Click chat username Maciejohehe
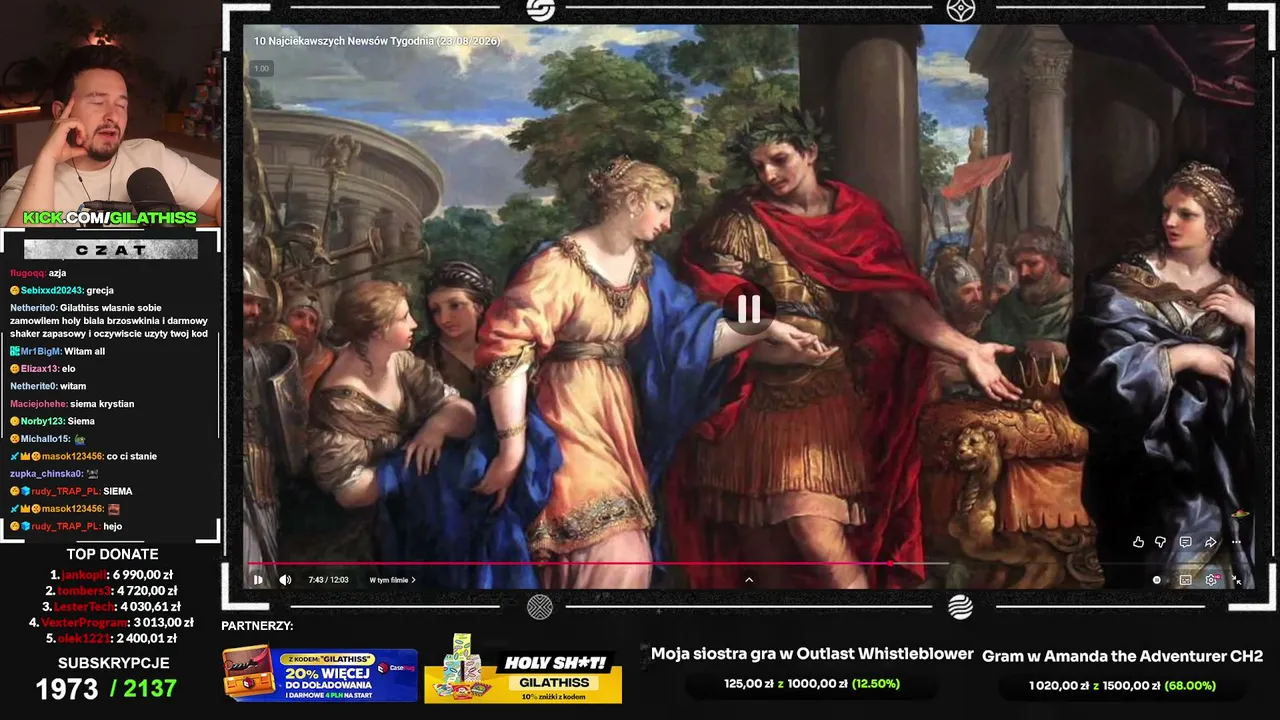Viewport: 1280px width, 720px height. pos(38,404)
